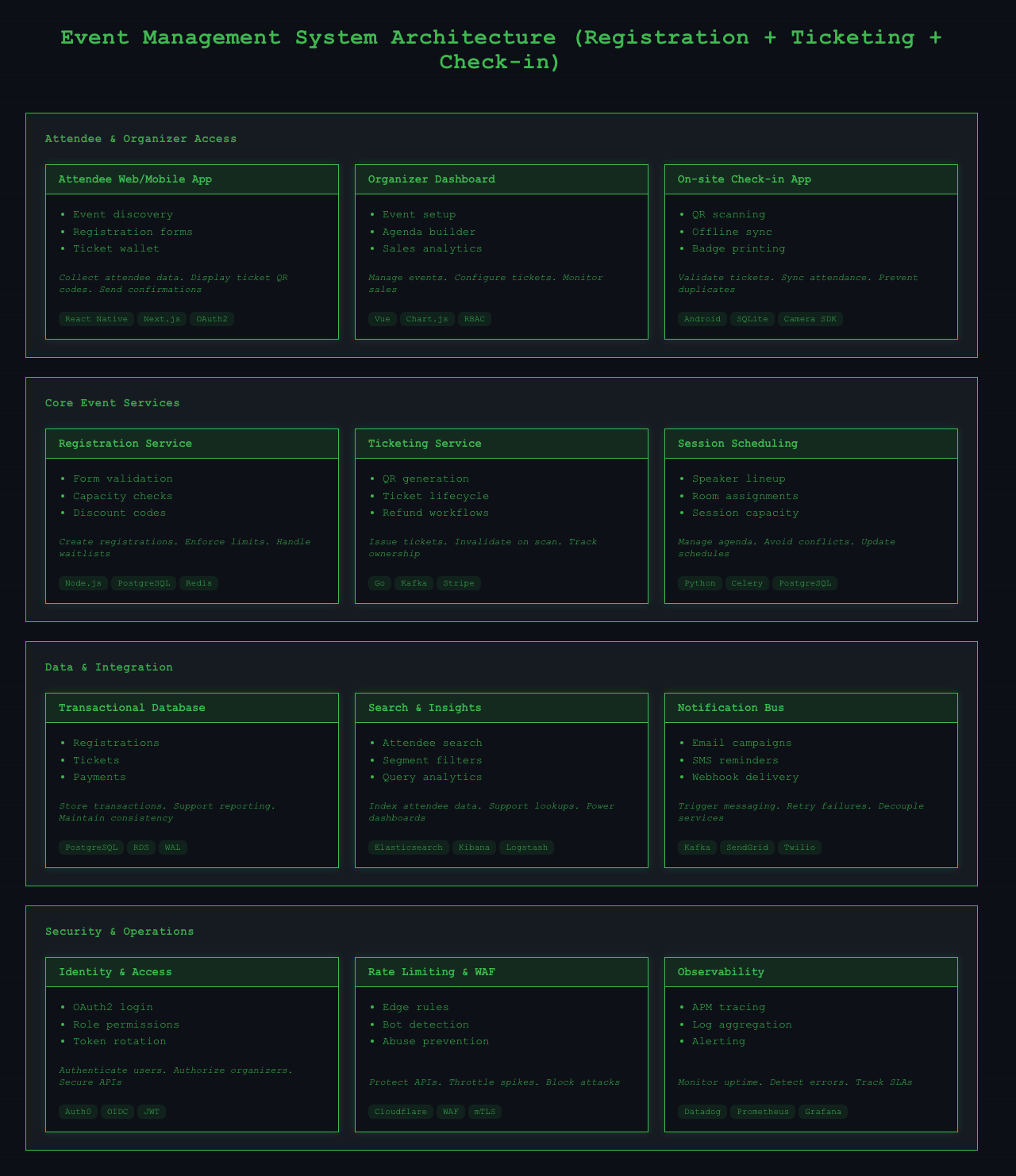
Task: Click the Security & Operations section title
Action: point(120,932)
